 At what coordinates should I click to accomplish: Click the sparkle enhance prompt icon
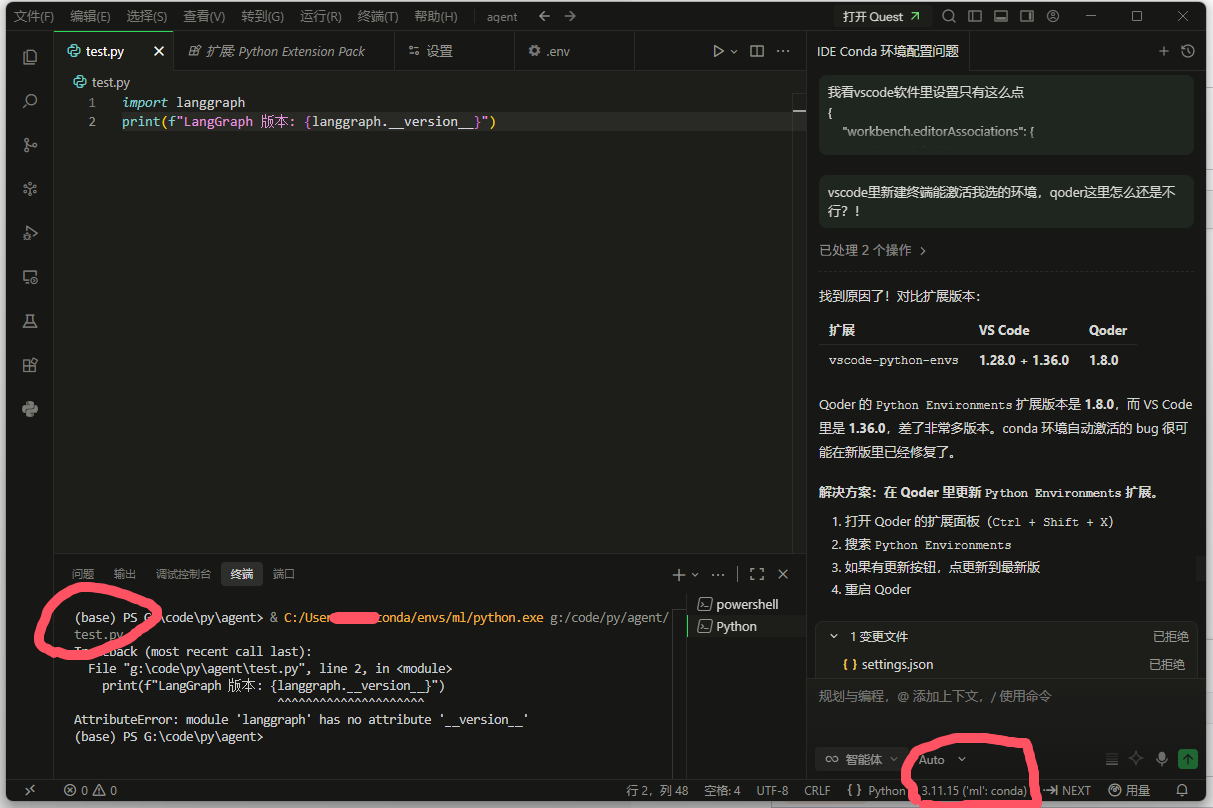tap(1136, 759)
